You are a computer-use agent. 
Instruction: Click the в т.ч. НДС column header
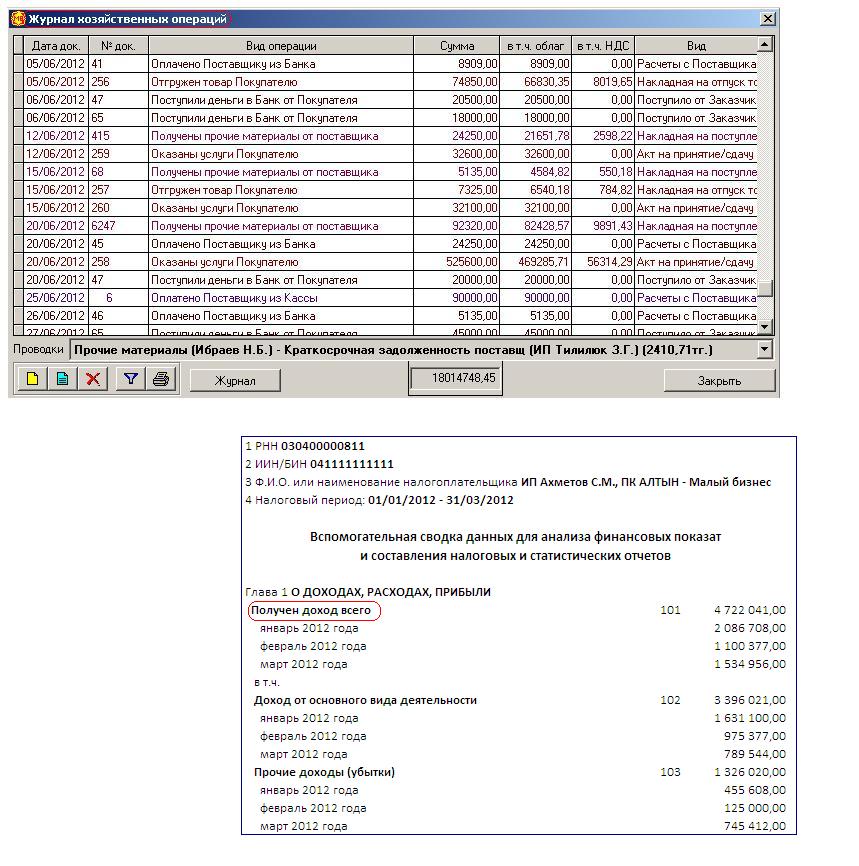pos(603,46)
